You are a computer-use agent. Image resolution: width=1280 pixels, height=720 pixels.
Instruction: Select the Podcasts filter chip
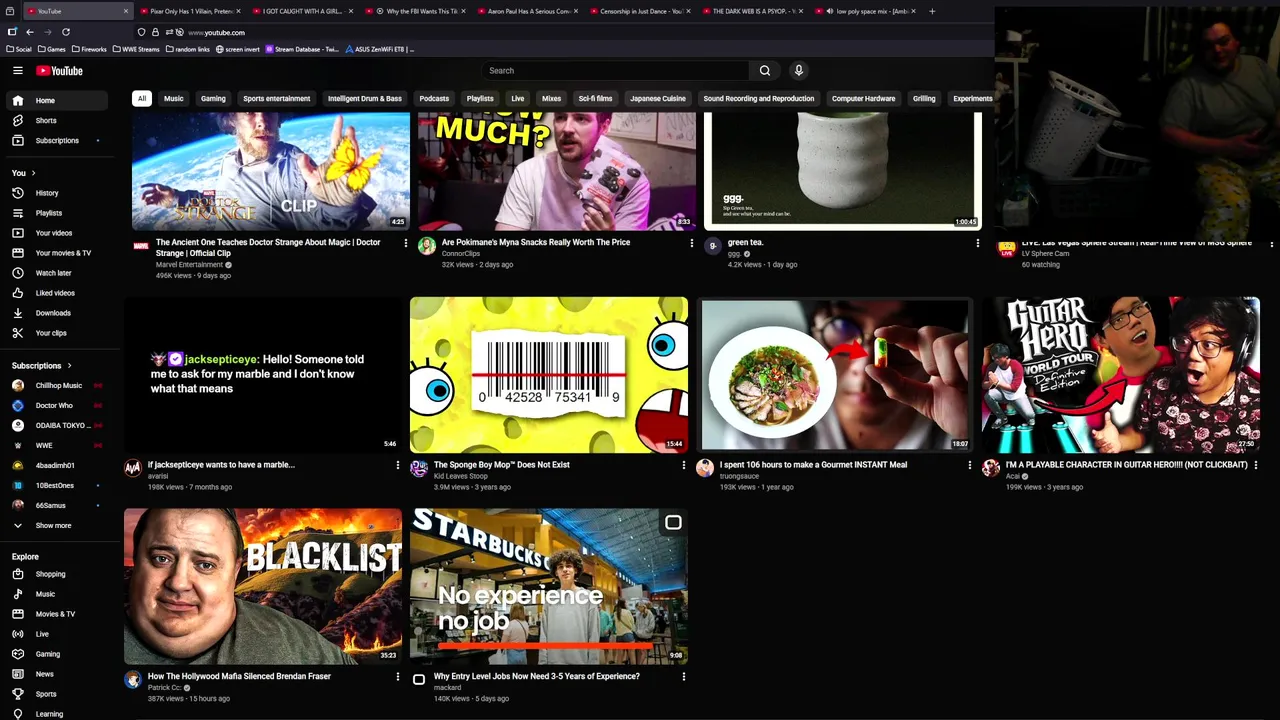pyautogui.click(x=434, y=98)
